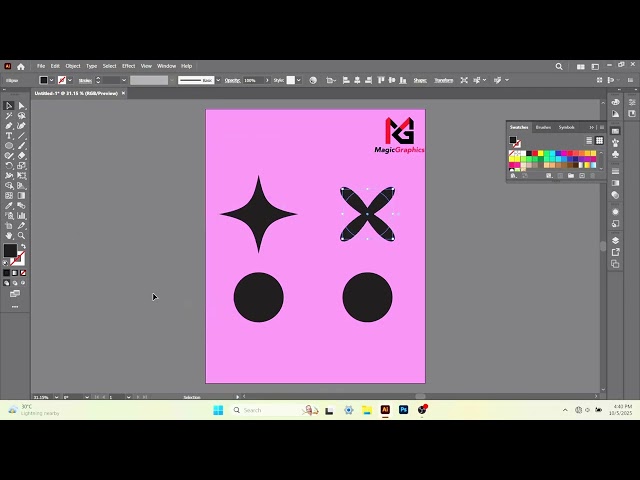Select the Hand tool
The width and height of the screenshot is (640, 480).
click(x=9, y=236)
